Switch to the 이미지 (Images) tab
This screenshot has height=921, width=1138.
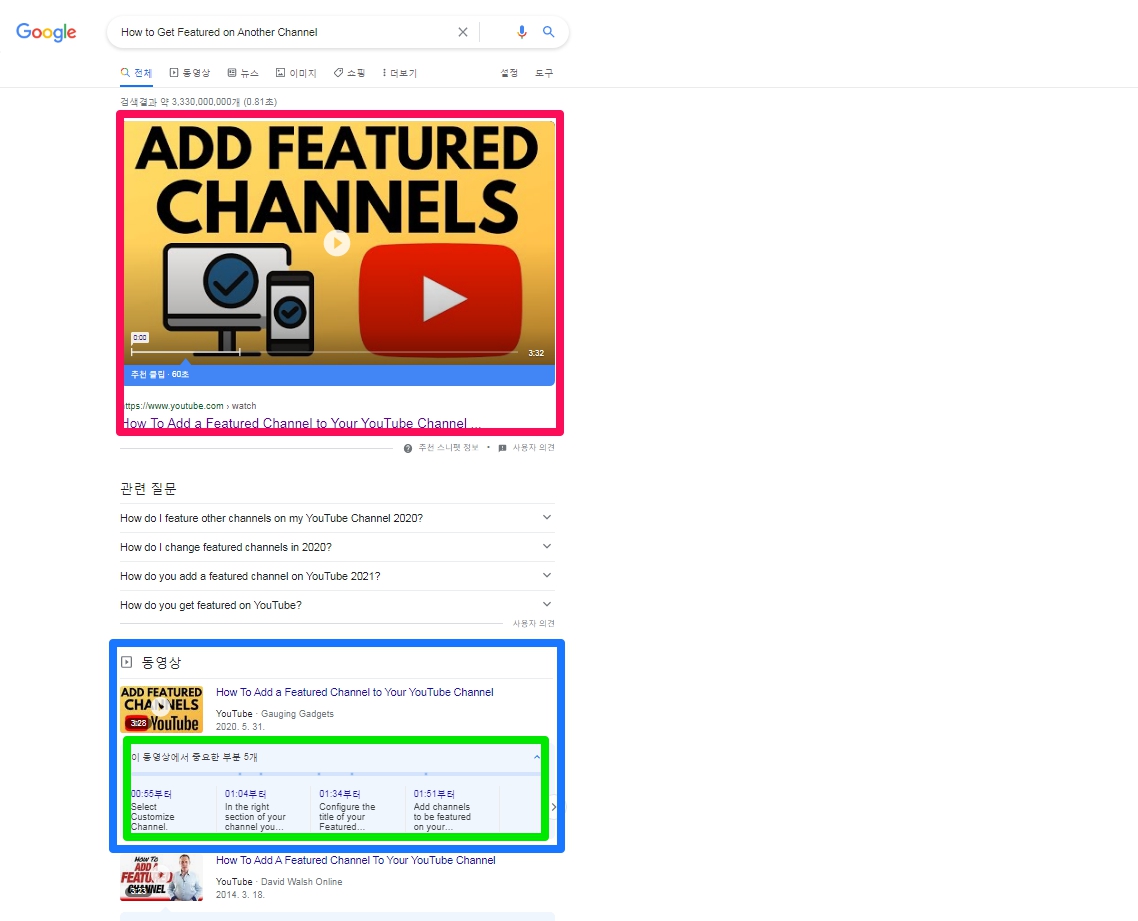tap(296, 73)
